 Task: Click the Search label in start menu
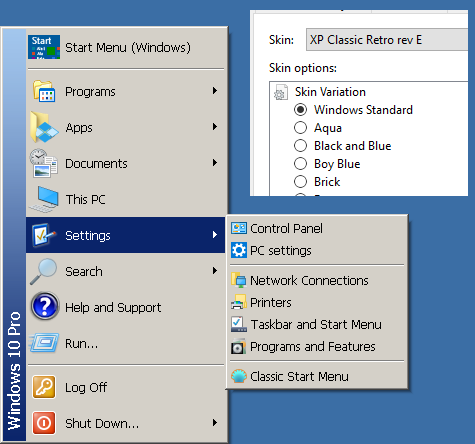[x=84, y=271]
